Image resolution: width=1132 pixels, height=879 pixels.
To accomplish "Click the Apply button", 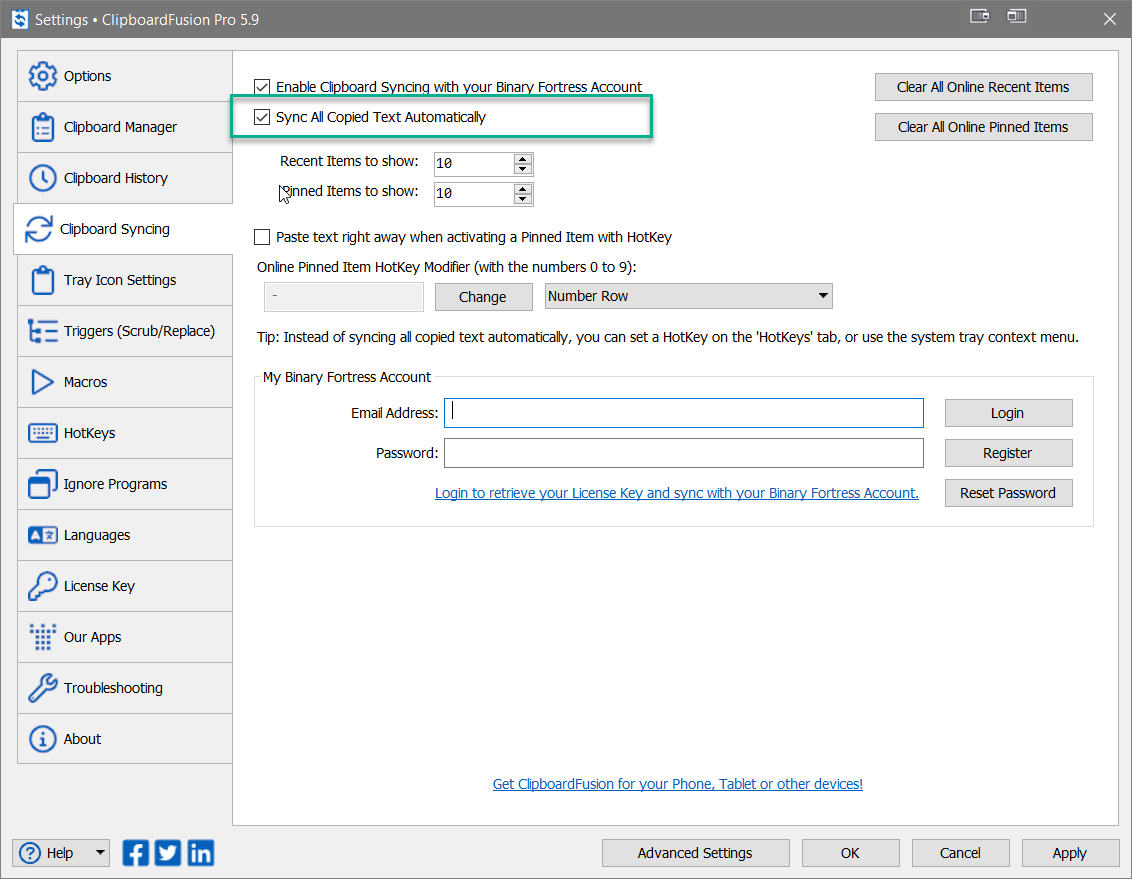I will coord(1070,853).
